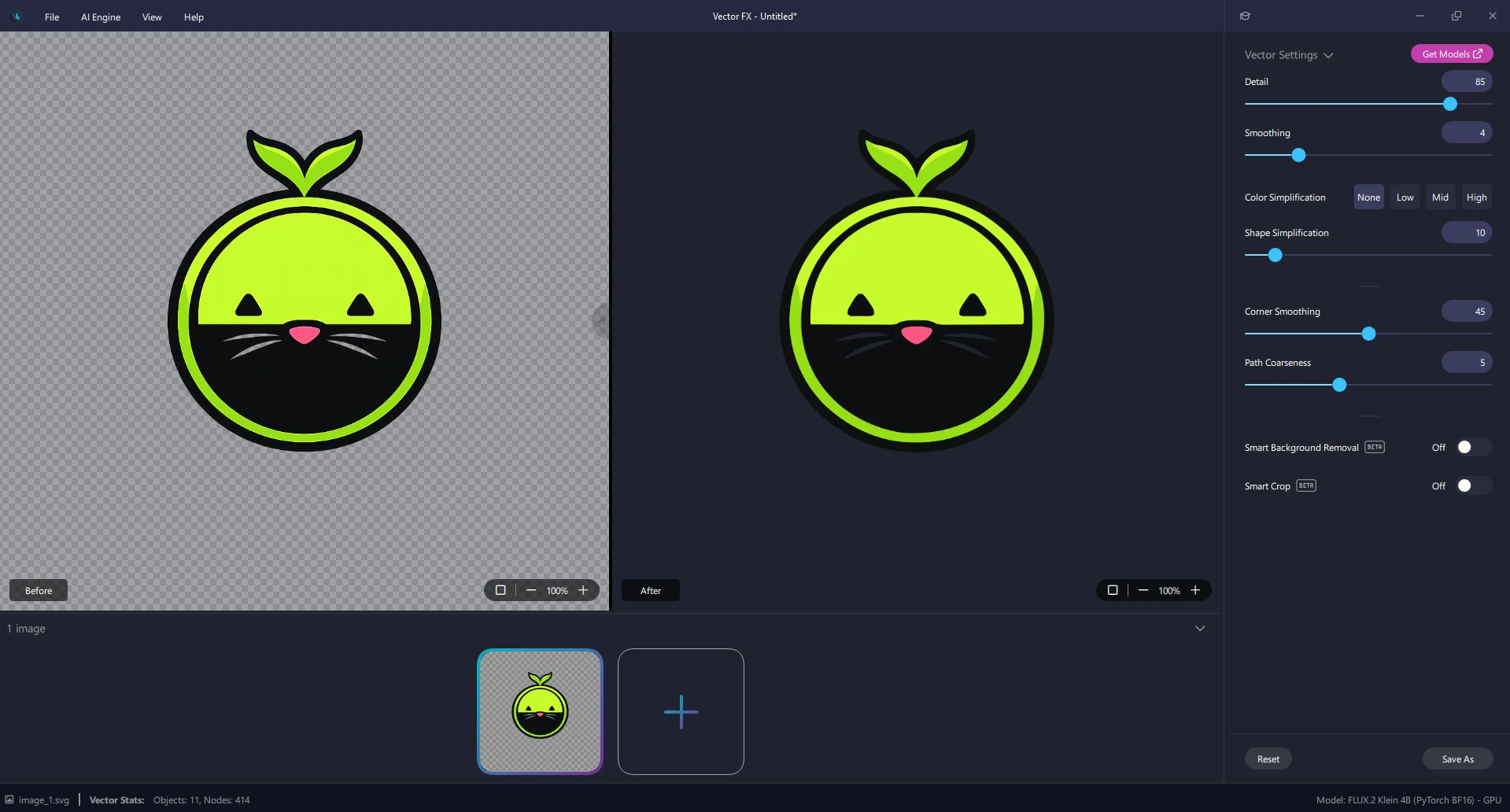Click fit-to-view icon in After pane

pyautogui.click(x=1113, y=590)
